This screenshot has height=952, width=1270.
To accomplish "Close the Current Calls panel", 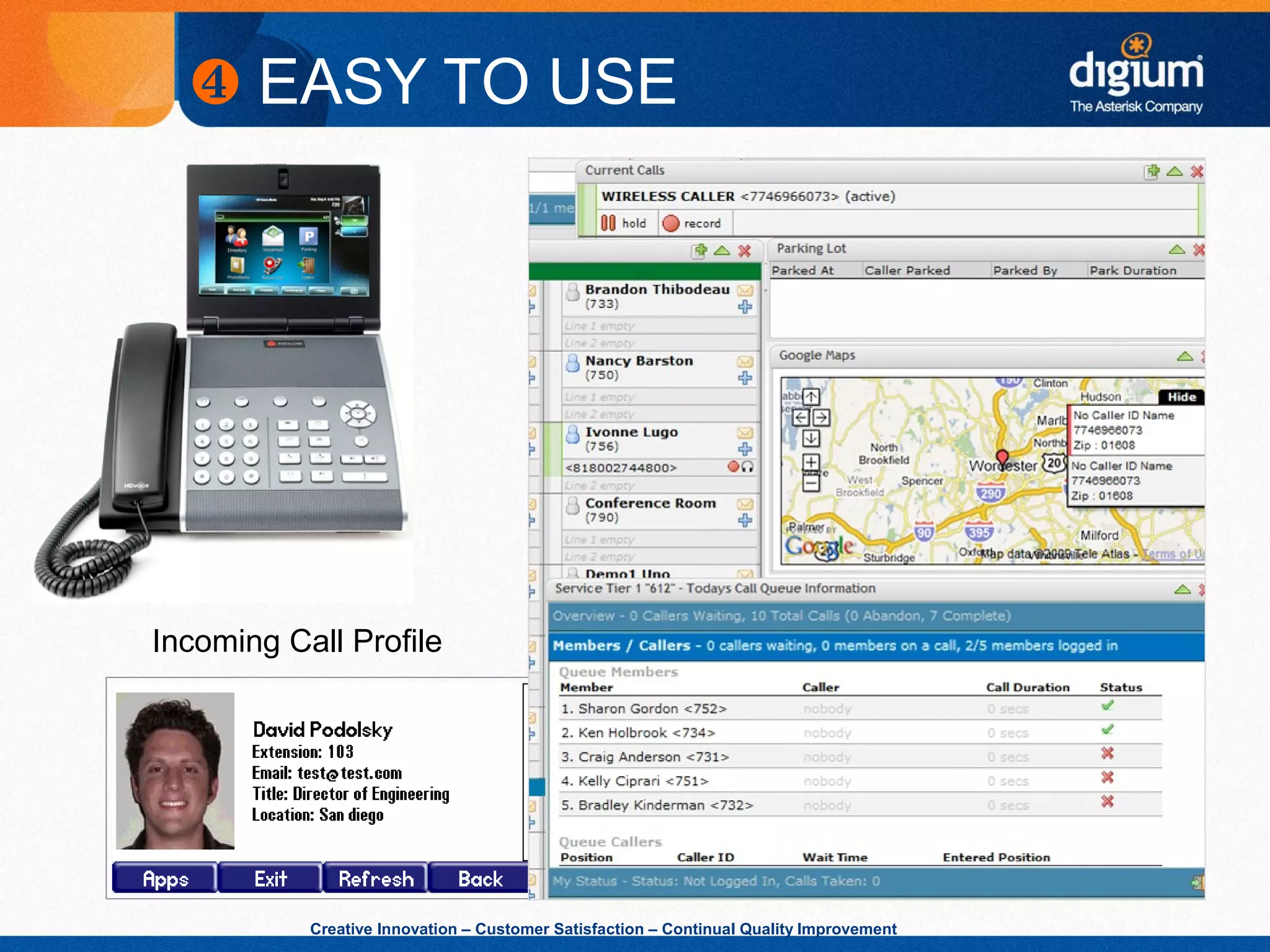I will pyautogui.click(x=1197, y=172).
